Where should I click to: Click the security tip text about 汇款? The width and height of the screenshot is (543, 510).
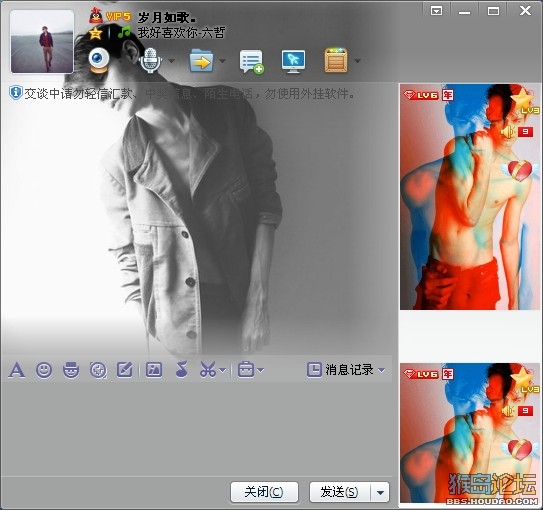(x=189, y=93)
